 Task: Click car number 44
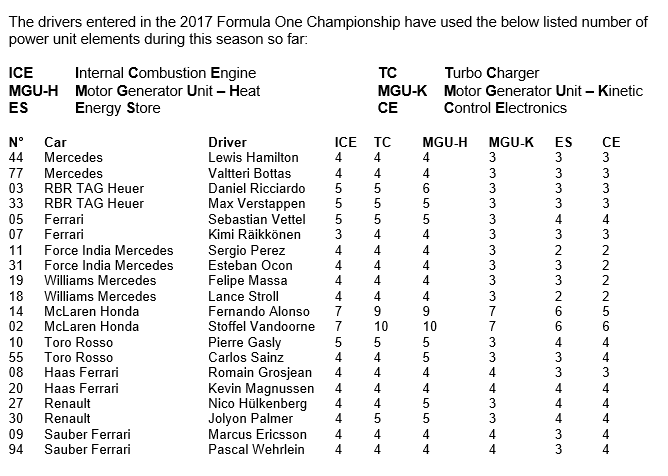(16, 157)
